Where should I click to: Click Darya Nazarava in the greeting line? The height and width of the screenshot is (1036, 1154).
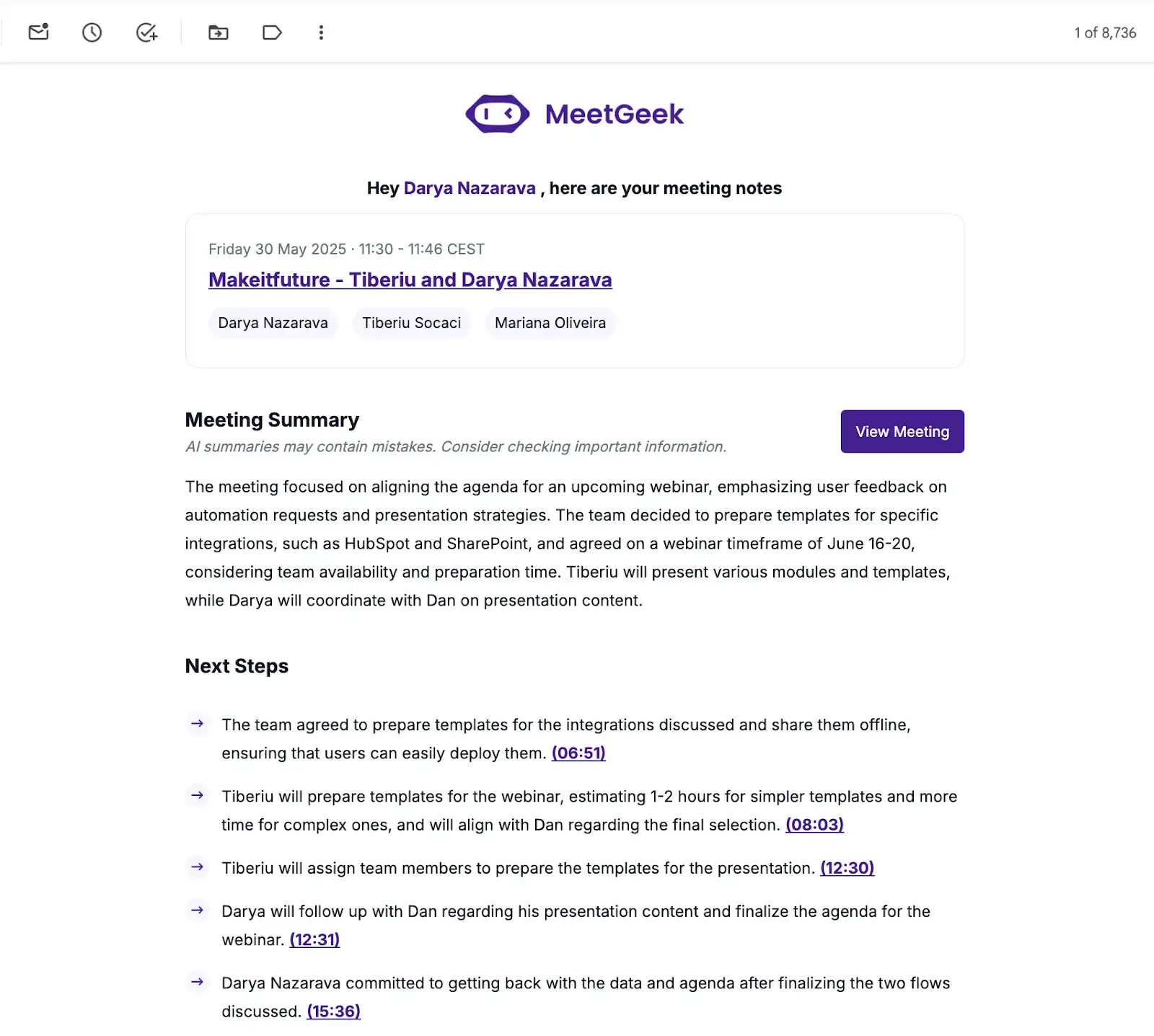469,188
